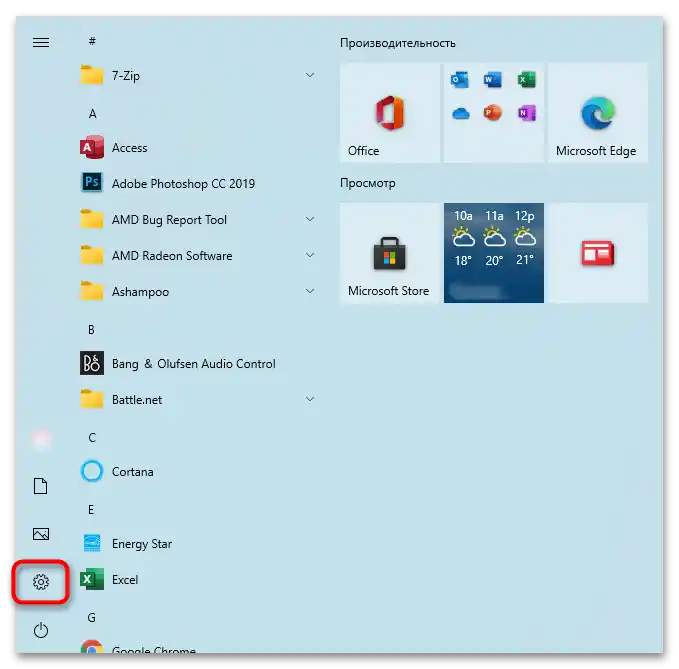Expand the AMD Radeon Software chevron
This screenshot has width=679, height=669.
310,255
